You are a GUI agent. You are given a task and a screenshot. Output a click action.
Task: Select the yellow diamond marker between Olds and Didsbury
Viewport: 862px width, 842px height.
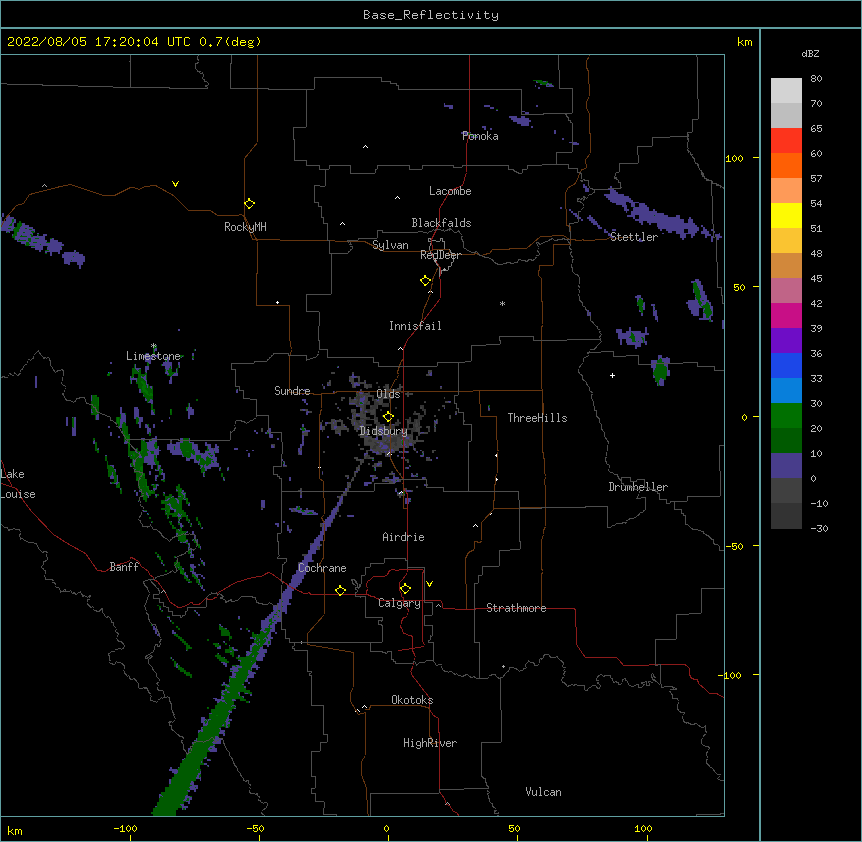point(388,417)
